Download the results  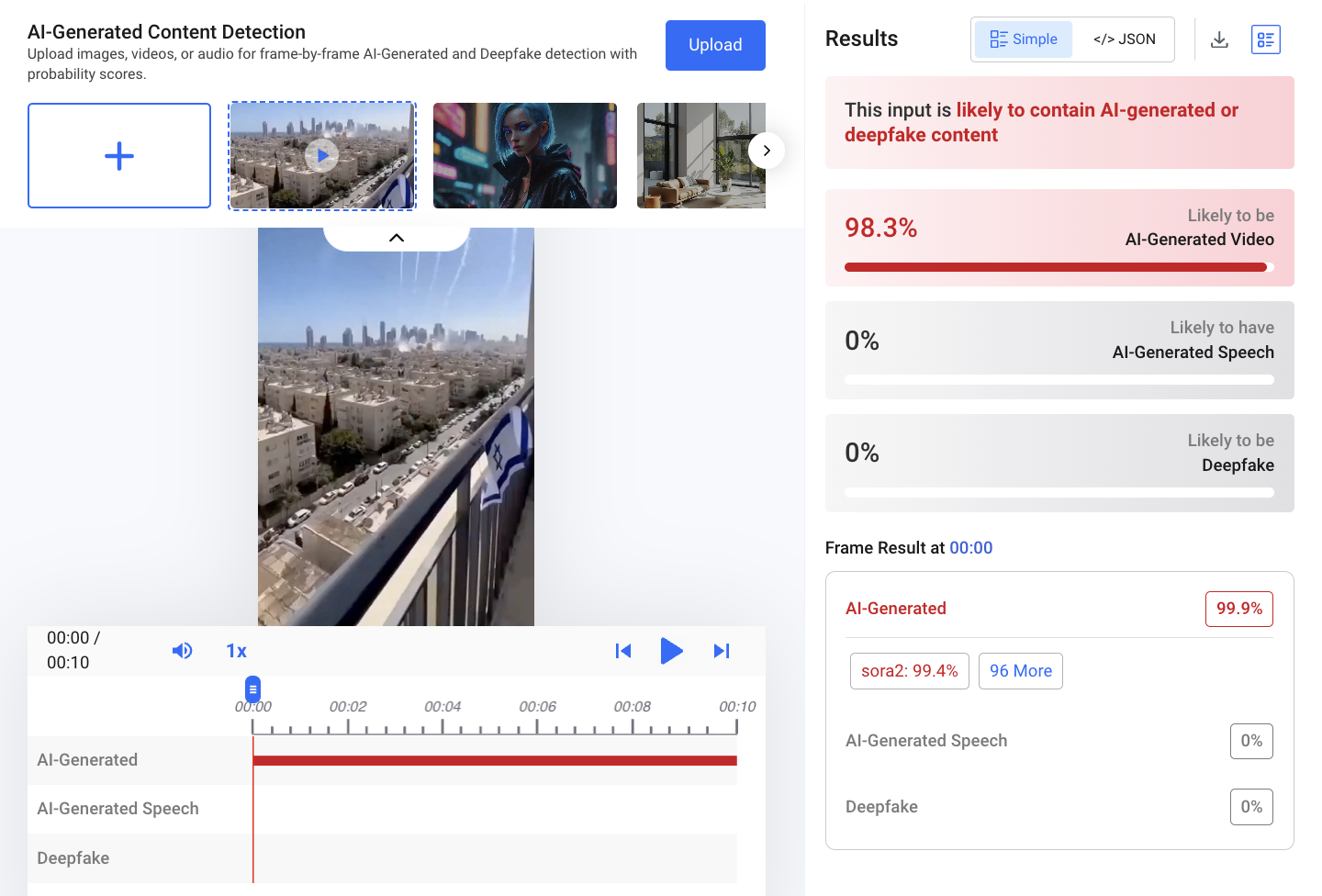[1219, 39]
